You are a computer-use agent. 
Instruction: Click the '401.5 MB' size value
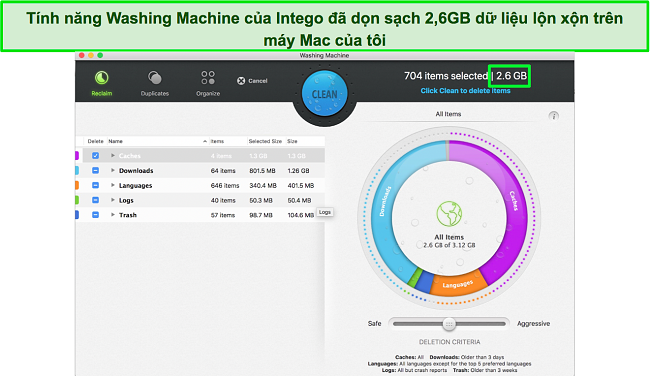[301, 186]
